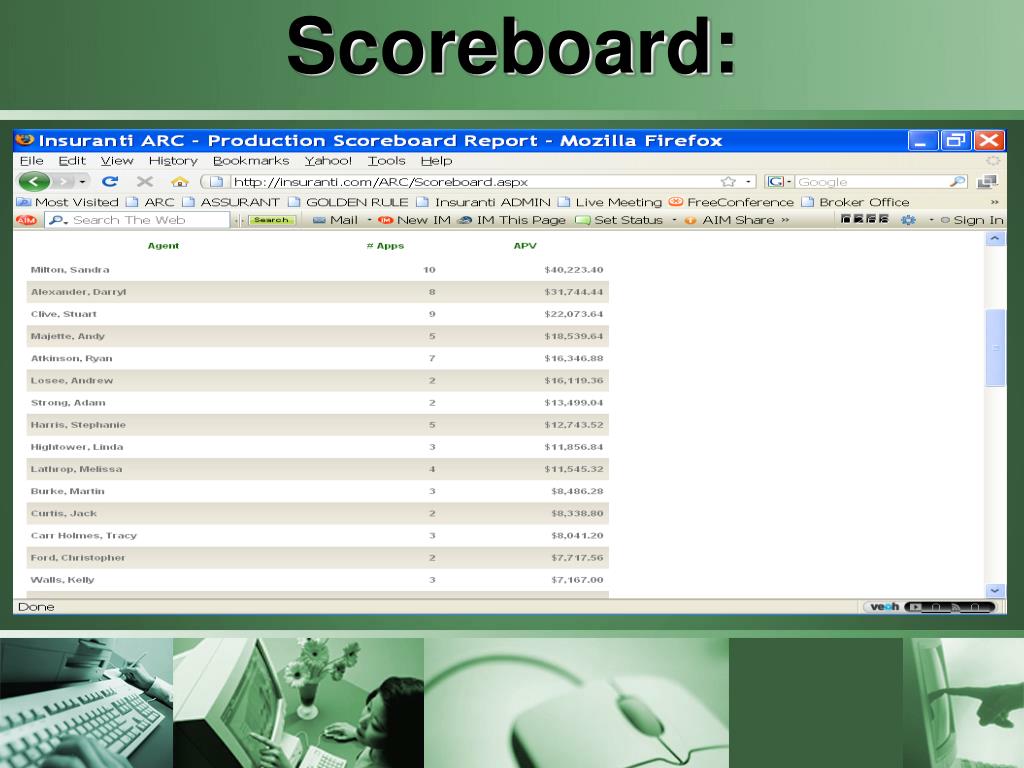Open the ASSURANT bookmark
The image size is (1024, 768).
[231, 202]
